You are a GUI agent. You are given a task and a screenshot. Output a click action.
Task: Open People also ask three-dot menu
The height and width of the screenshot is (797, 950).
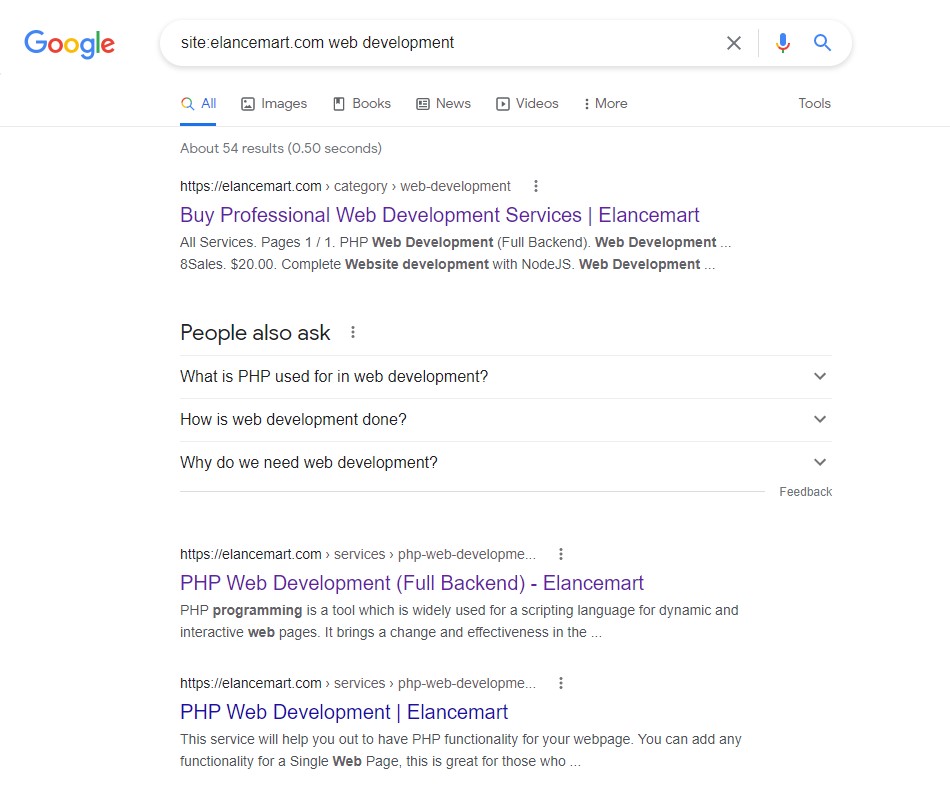pos(352,333)
